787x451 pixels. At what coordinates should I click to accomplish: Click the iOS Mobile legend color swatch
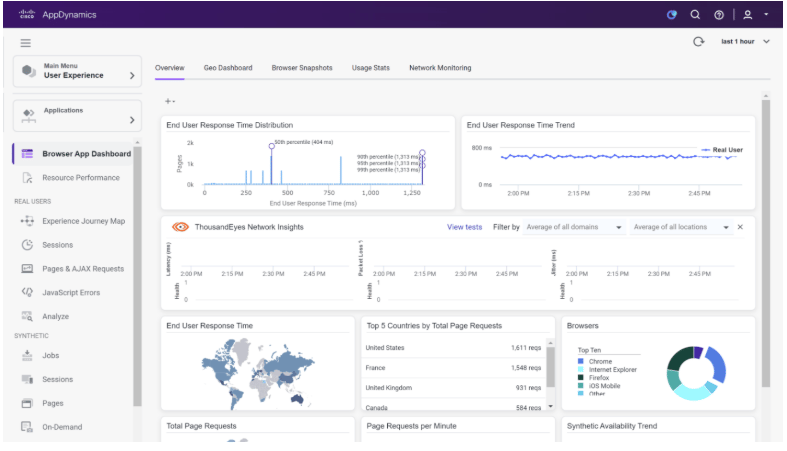tap(581, 386)
